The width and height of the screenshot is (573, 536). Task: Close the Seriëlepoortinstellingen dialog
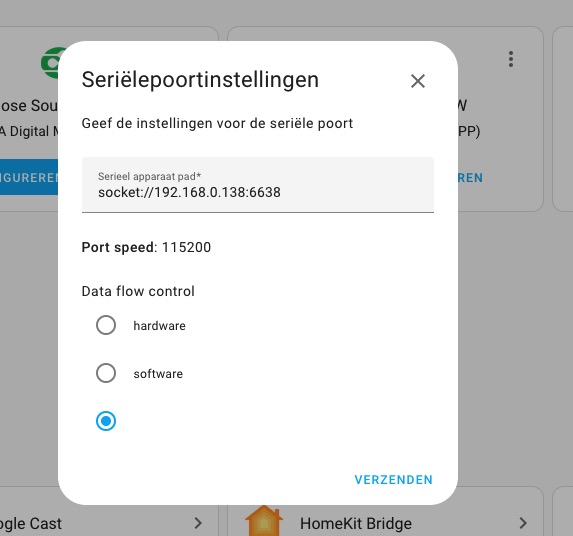(x=418, y=81)
